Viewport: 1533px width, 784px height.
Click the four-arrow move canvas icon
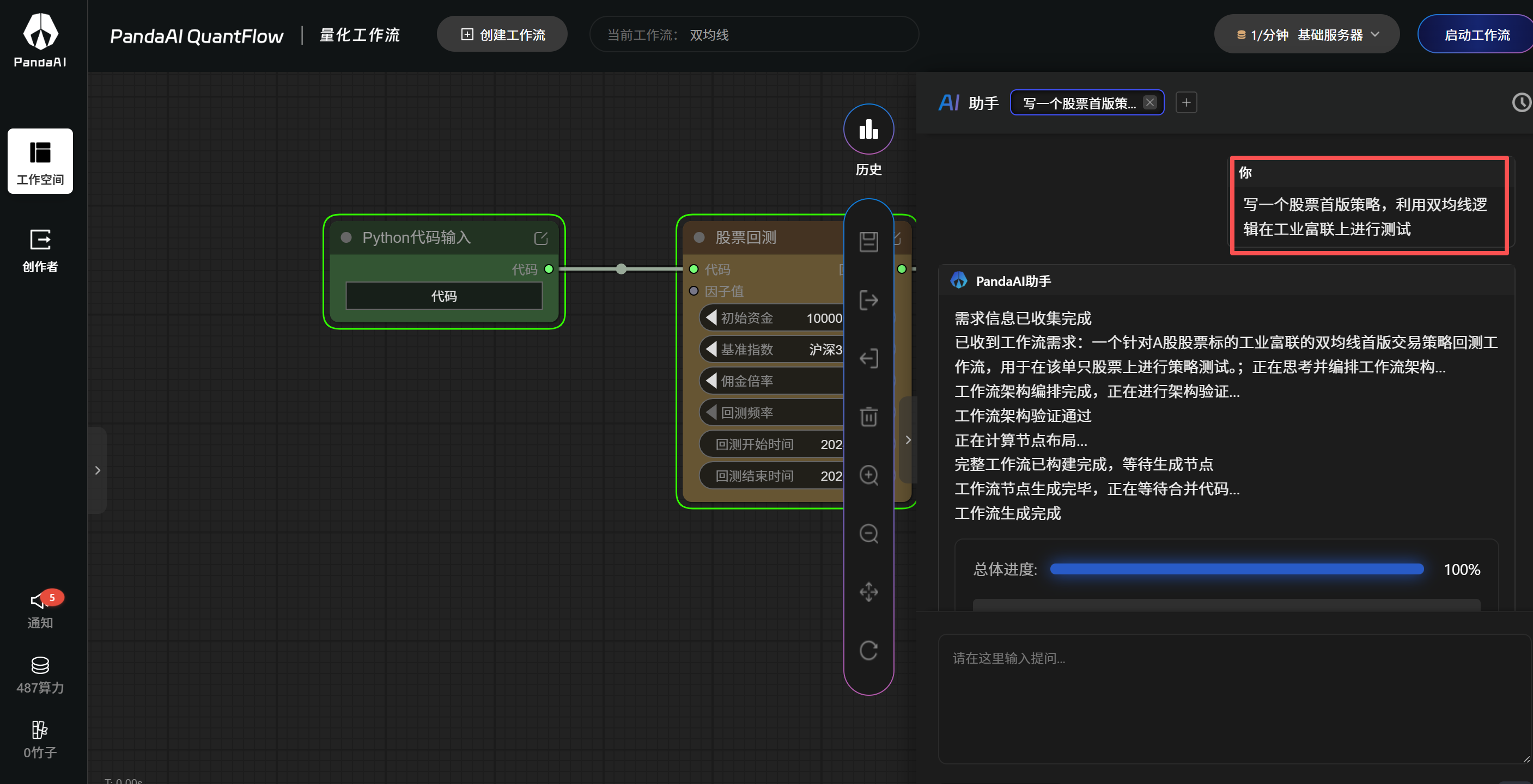point(868,592)
